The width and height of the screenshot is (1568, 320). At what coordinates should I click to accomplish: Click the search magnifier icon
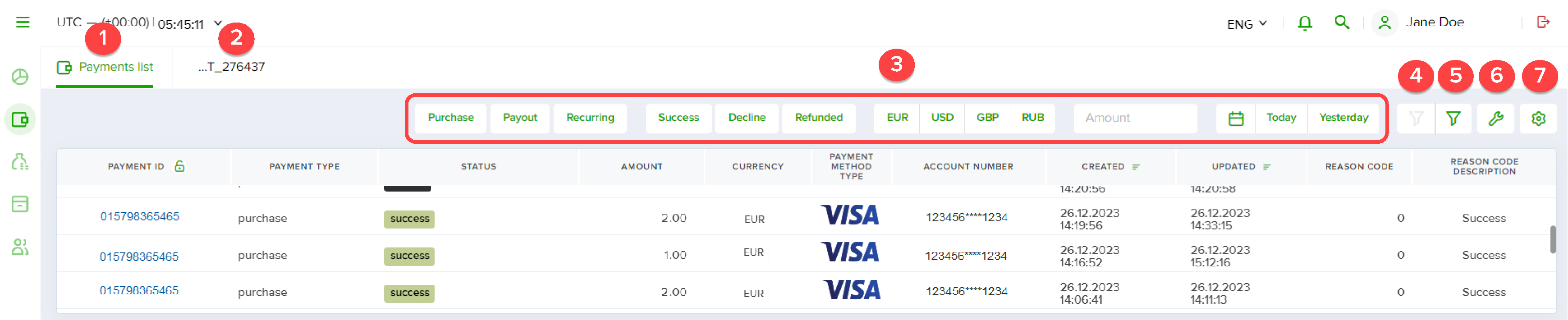click(1342, 23)
